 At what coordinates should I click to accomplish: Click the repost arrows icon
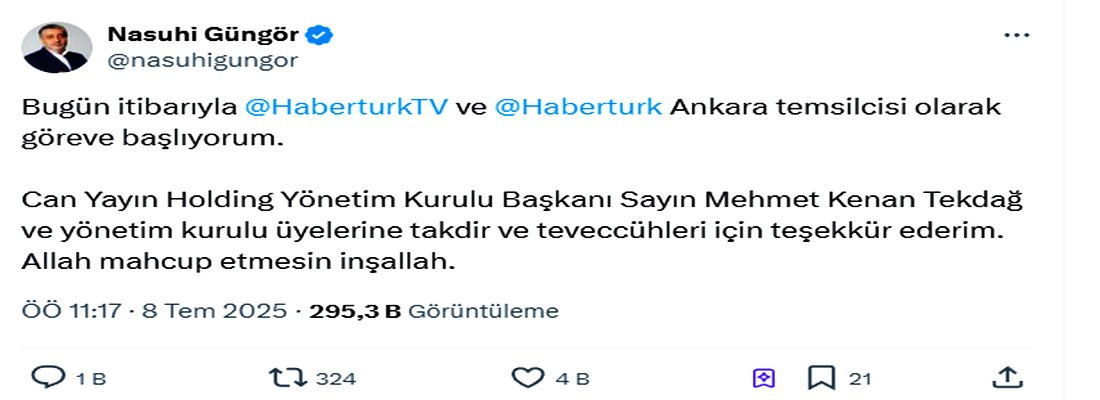click(288, 378)
